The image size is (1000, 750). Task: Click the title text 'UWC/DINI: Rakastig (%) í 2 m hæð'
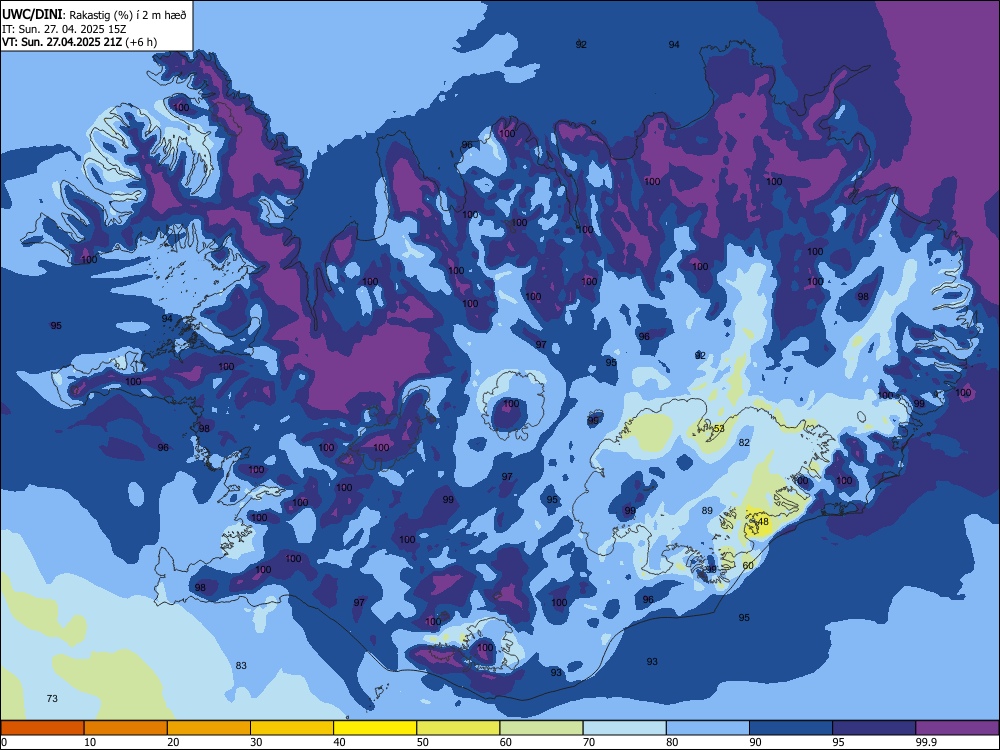pyautogui.click(x=94, y=15)
